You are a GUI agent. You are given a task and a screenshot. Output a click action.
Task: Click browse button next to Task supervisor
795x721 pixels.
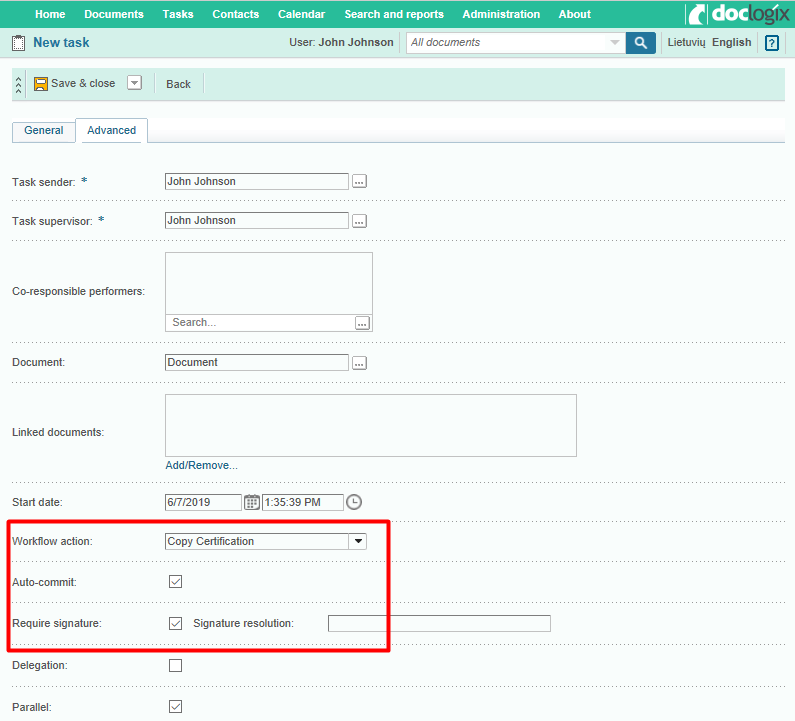pos(360,221)
